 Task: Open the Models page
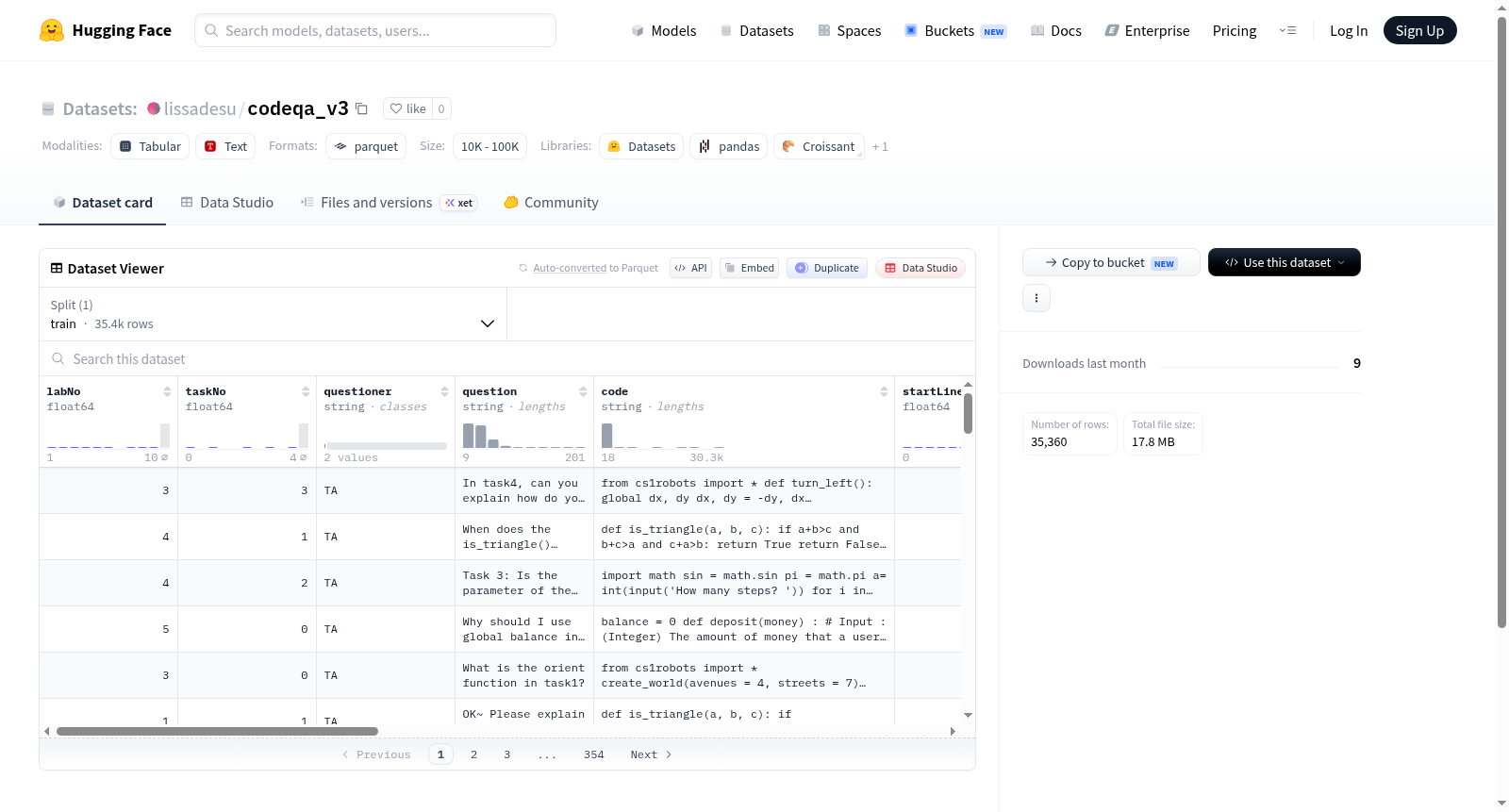coord(664,30)
